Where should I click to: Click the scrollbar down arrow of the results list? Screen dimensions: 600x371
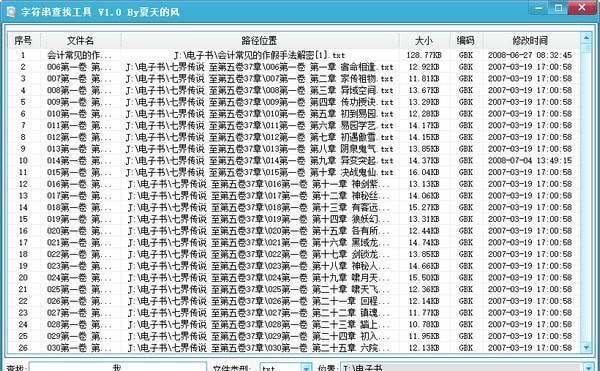click(586, 347)
